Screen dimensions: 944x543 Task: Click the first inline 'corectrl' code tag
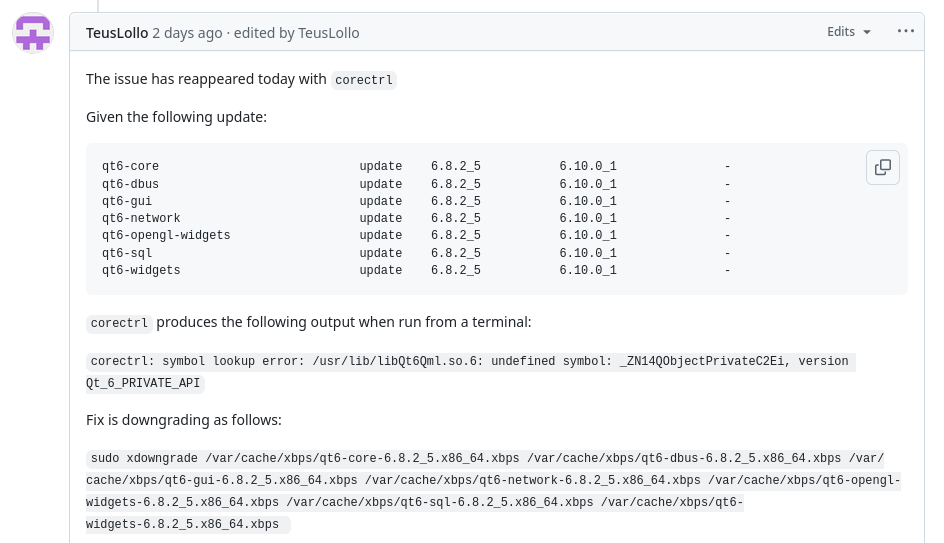coord(364,80)
